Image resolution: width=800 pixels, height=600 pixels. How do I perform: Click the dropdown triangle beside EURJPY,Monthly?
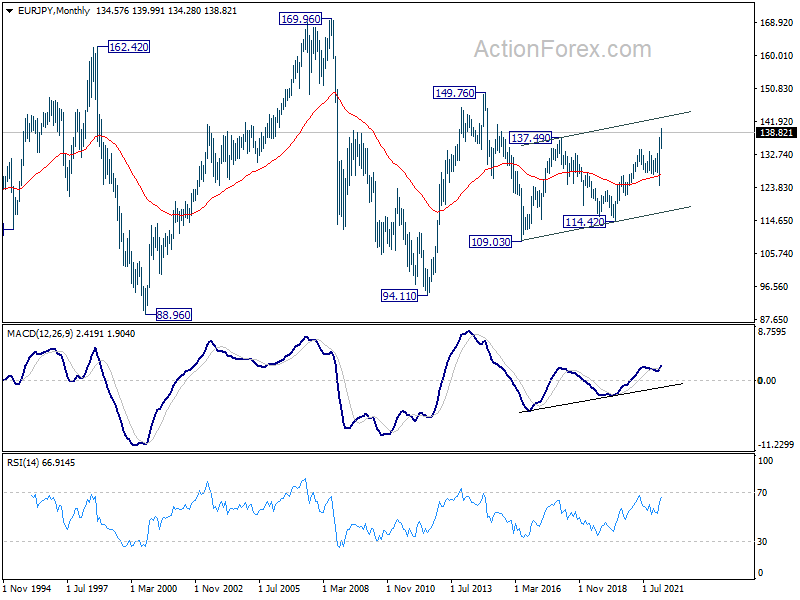(10, 11)
